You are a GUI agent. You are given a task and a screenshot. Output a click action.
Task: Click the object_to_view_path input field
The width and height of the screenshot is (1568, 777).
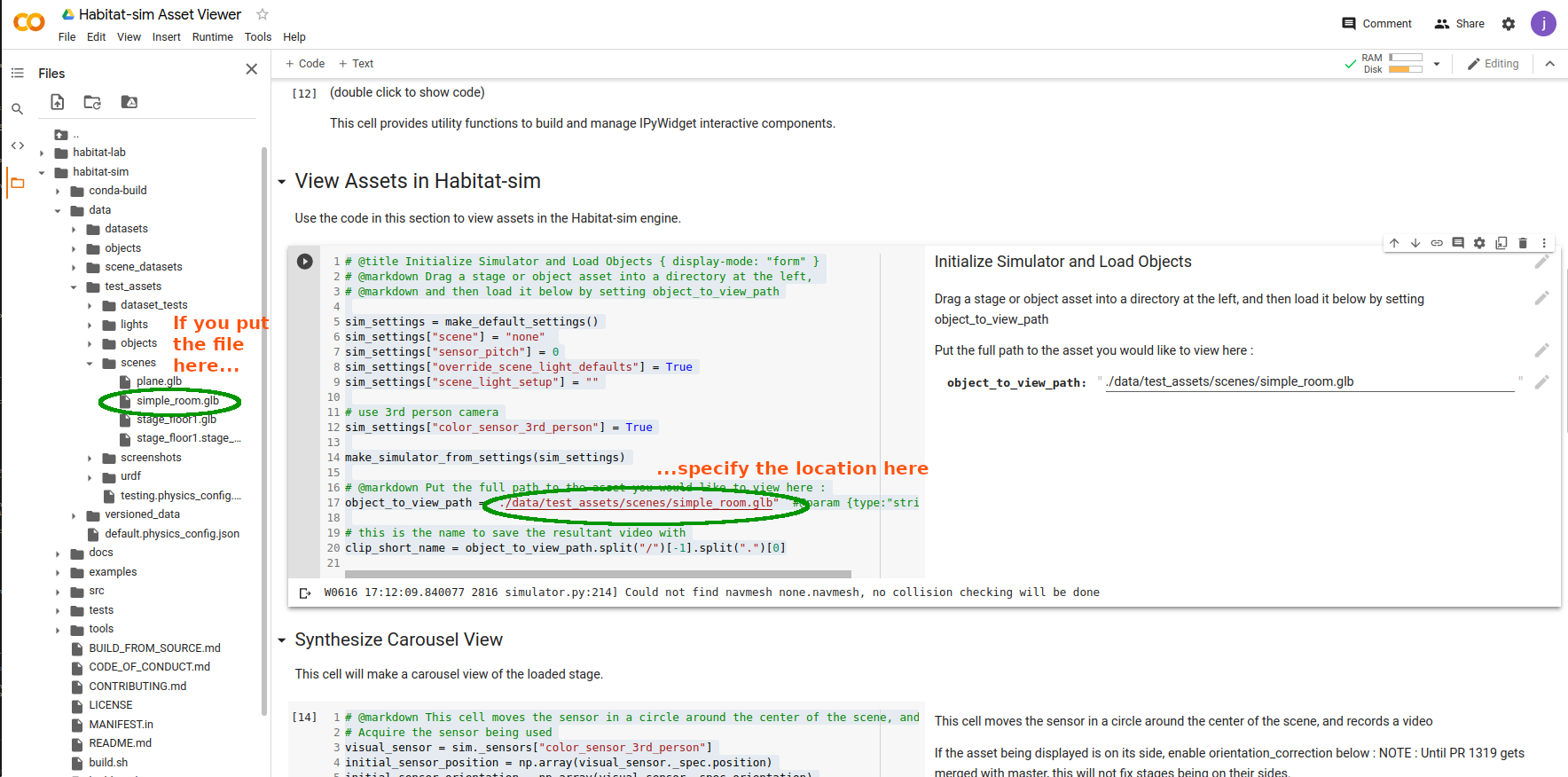pyautogui.click(x=1310, y=382)
